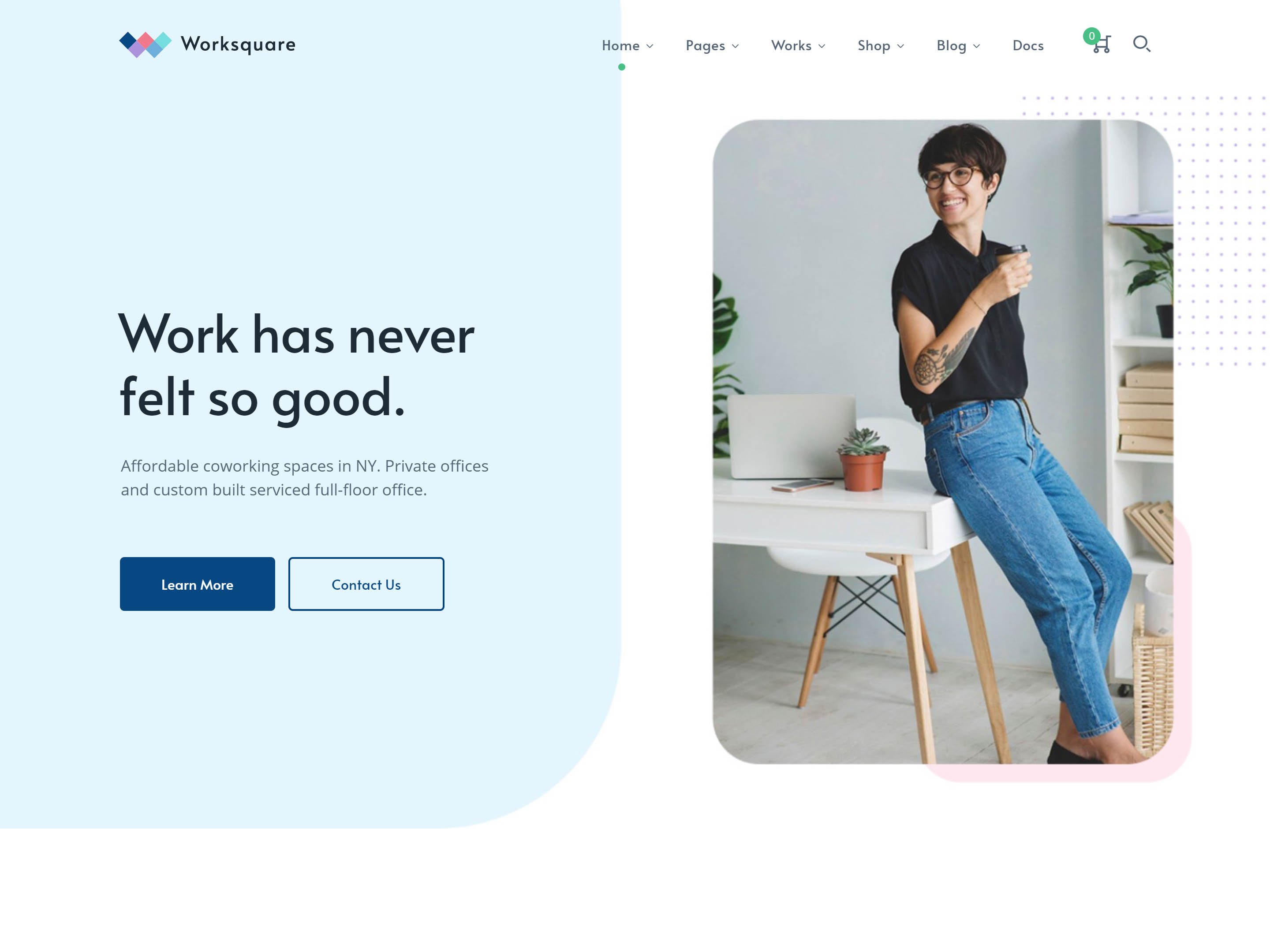Select the Blog menu label
This screenshot has height=952, width=1270.
click(951, 46)
